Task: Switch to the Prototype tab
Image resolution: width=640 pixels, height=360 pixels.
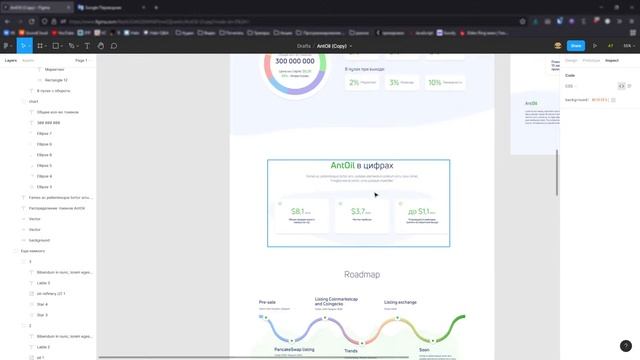Action: tap(591, 60)
